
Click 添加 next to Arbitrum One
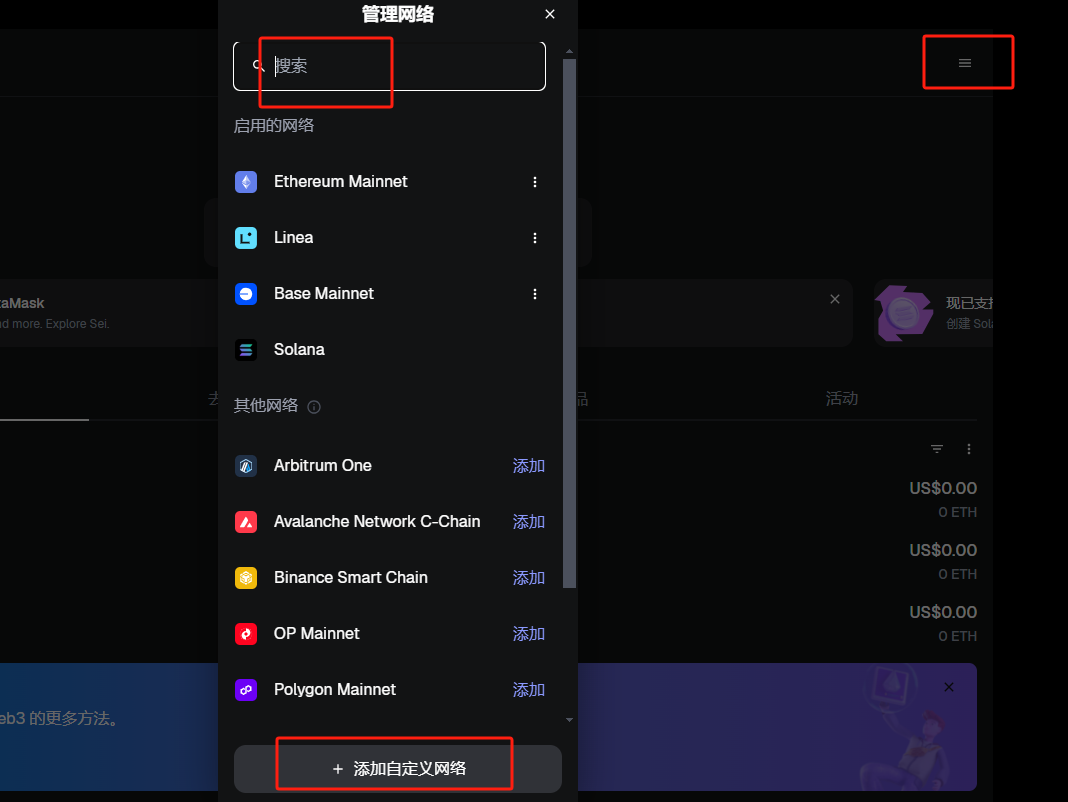click(x=528, y=466)
